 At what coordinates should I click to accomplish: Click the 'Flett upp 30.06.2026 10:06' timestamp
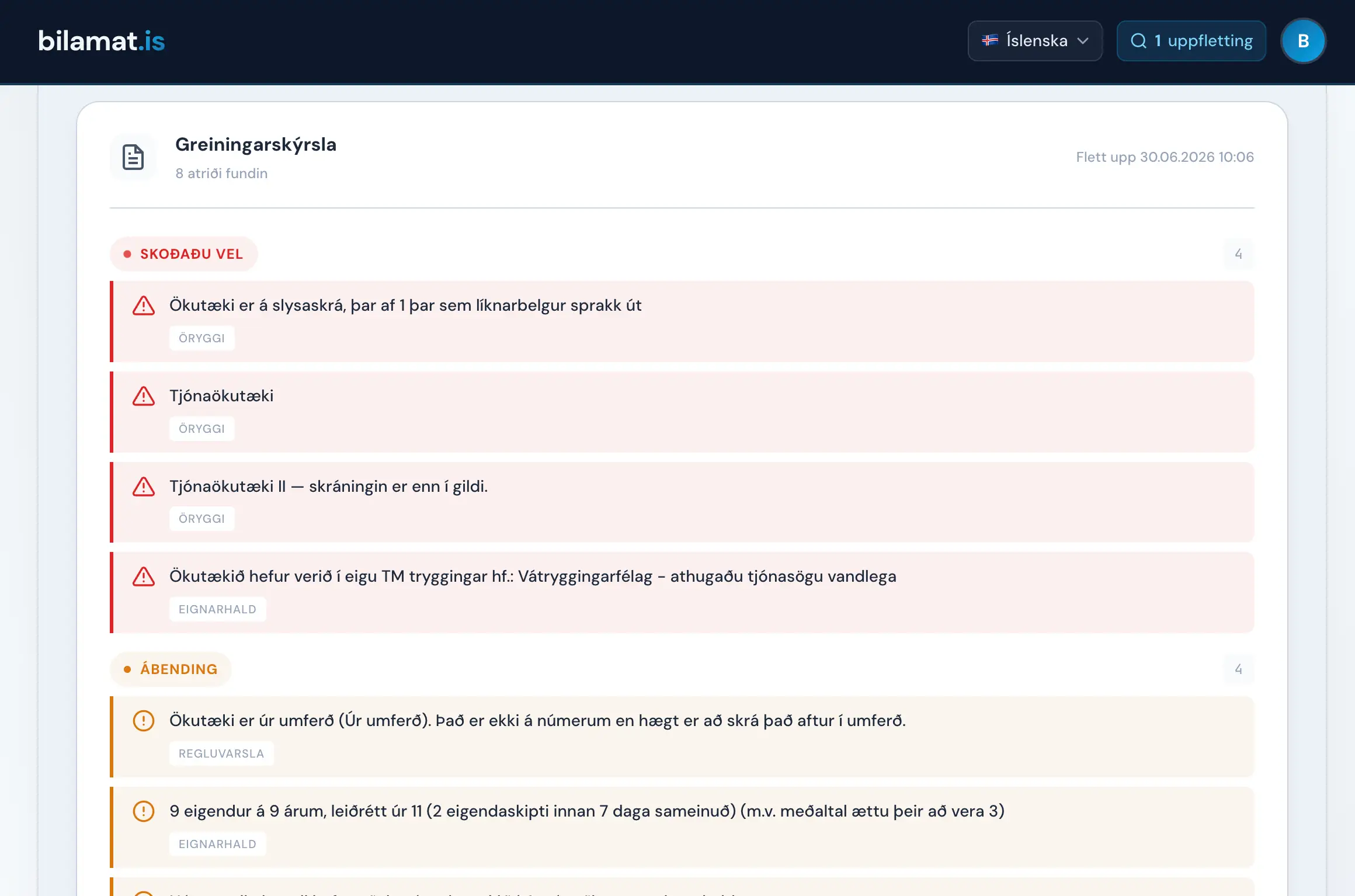(1165, 157)
